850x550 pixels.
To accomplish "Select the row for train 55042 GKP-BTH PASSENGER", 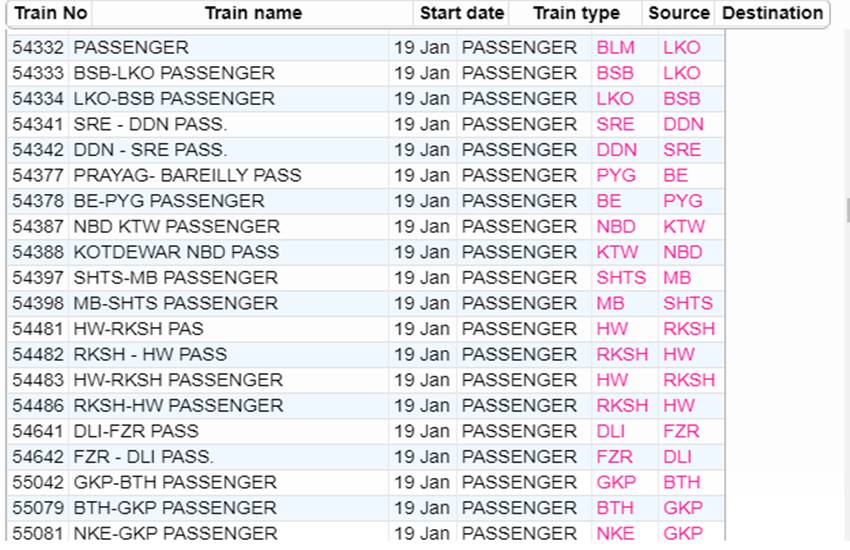I will point(366,482).
